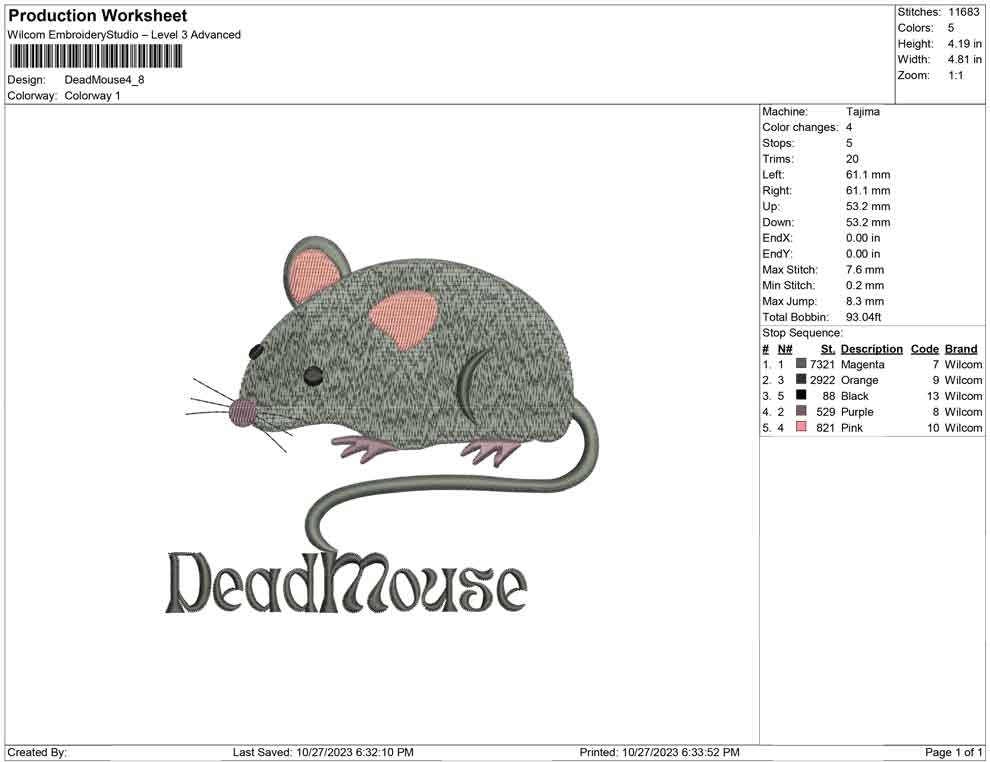
Task: Click the 'Orange' description in row 2
Action: tap(859, 380)
